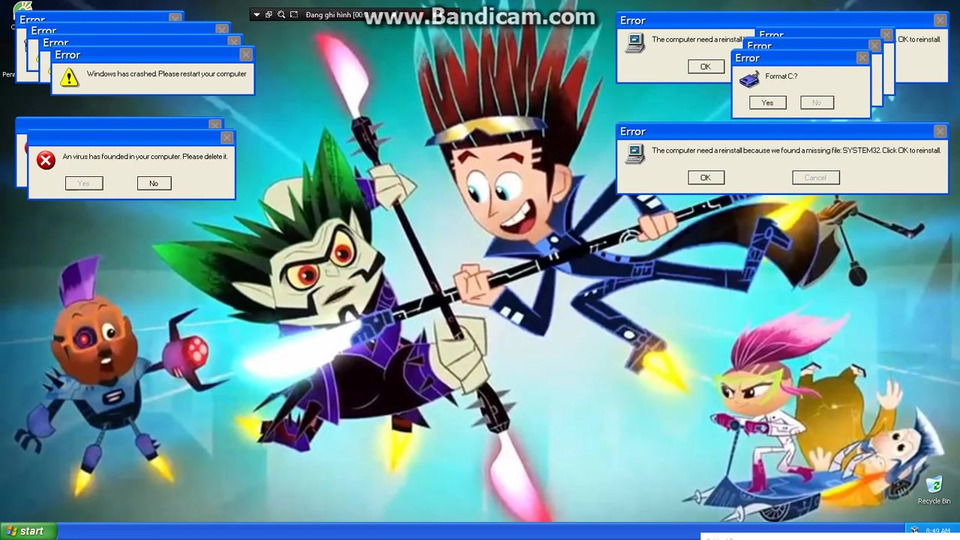960x540 pixels.
Task: Click the computer icon in the SYSTEM32 reinstall dialog
Action: pyautogui.click(x=635, y=154)
